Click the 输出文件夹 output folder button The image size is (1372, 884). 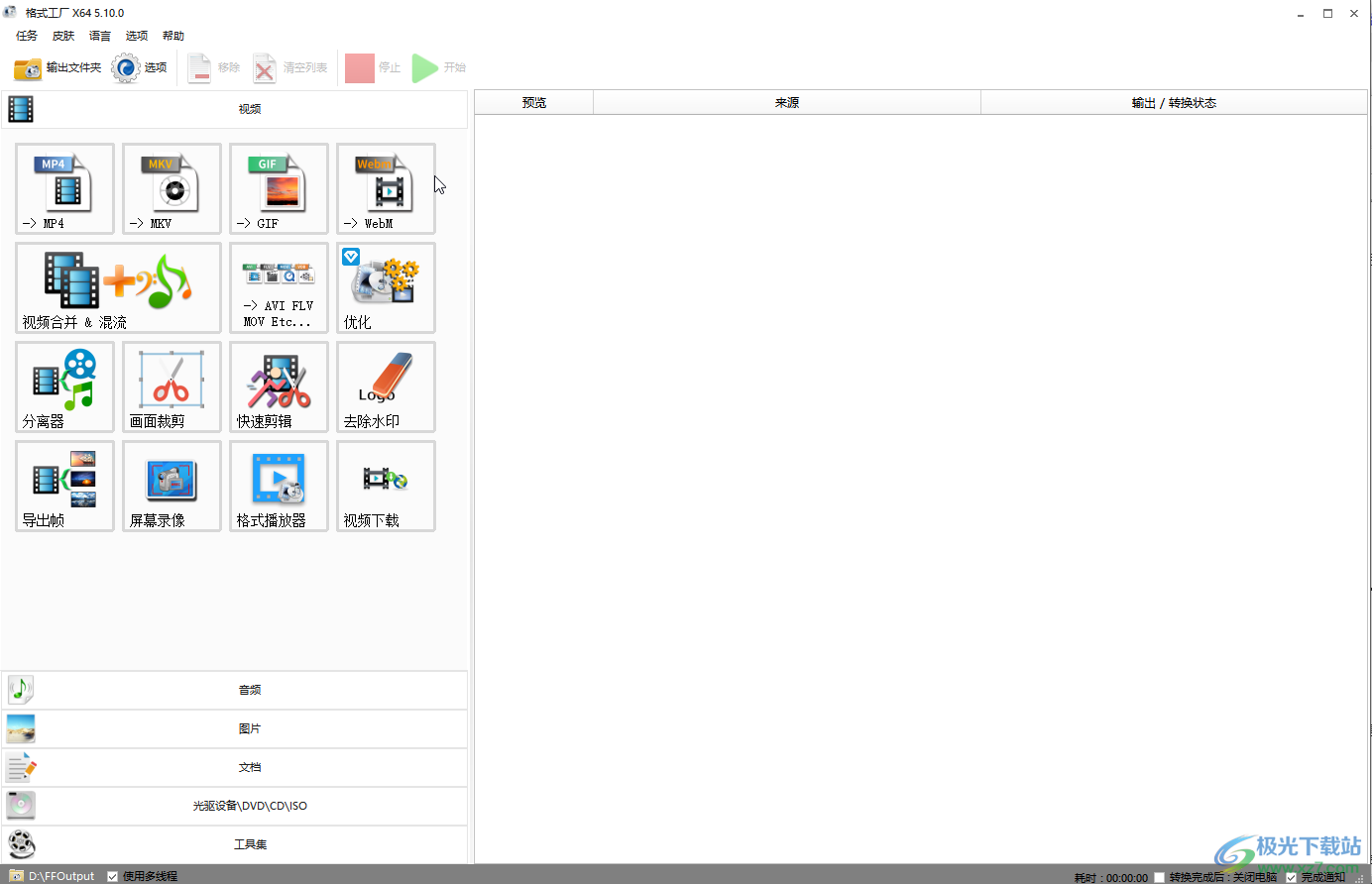pyautogui.click(x=57, y=67)
